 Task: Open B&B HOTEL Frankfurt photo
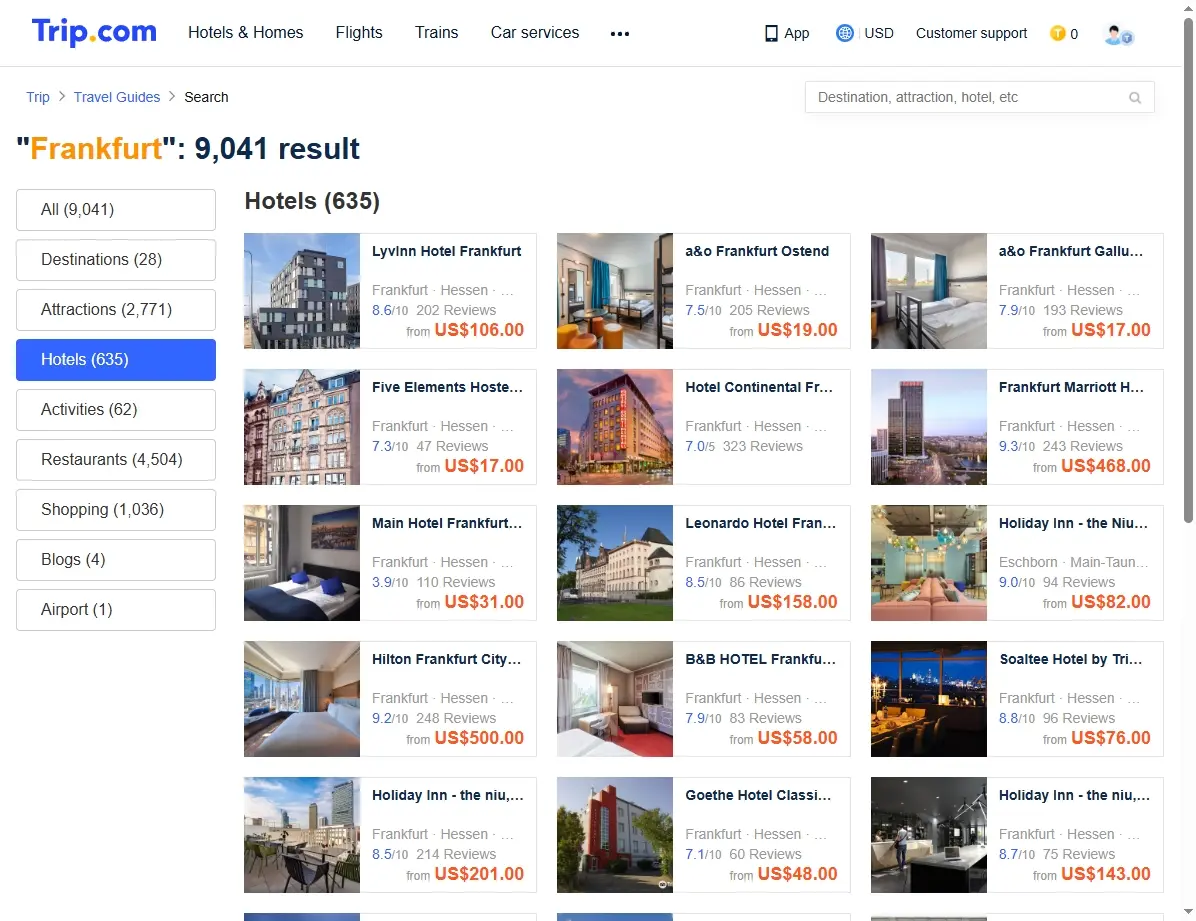tap(615, 699)
